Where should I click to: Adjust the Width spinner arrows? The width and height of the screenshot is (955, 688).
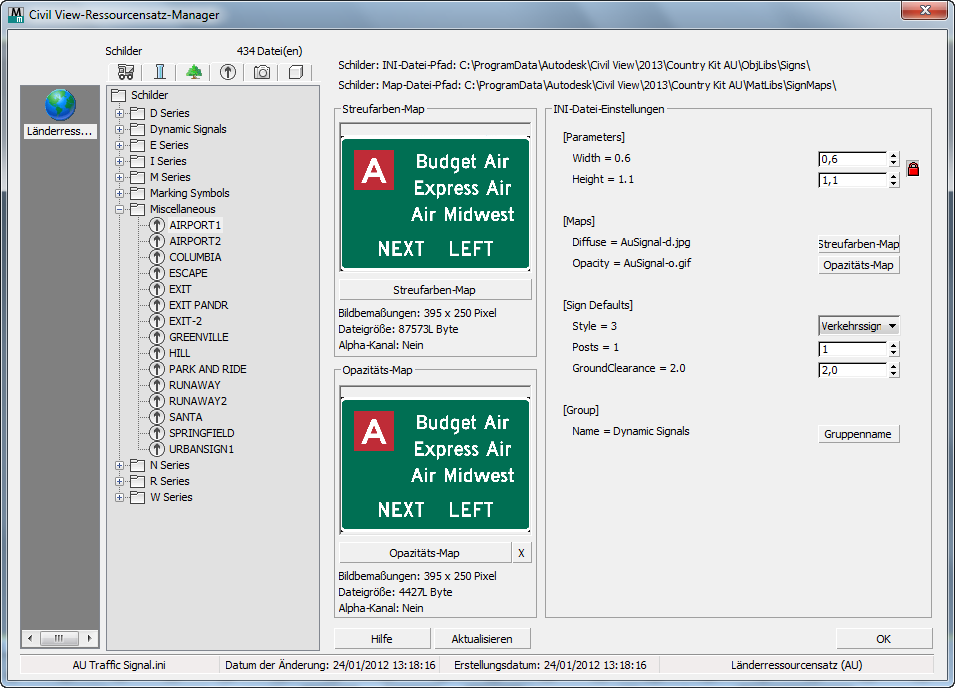[893, 160]
